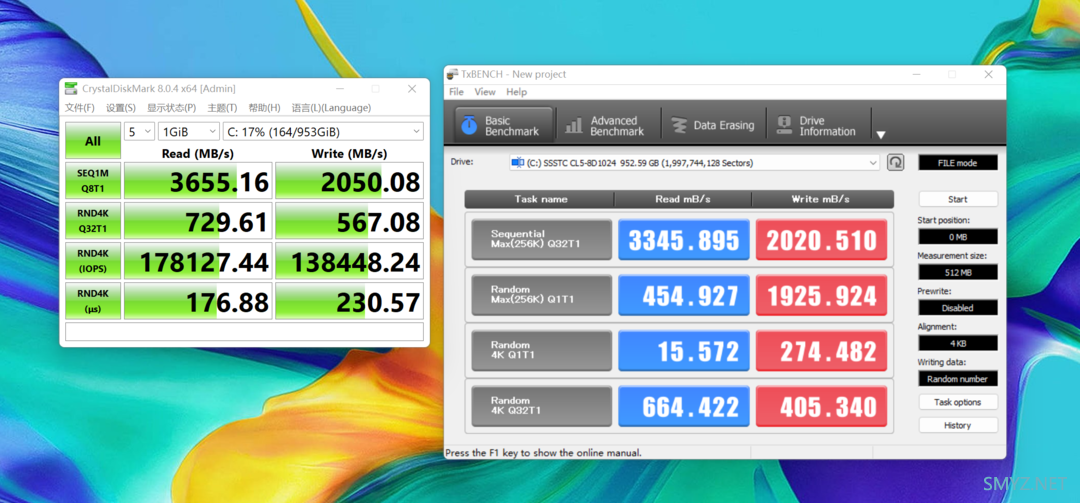Click the Start button in TxBENCH

[x=958, y=199]
